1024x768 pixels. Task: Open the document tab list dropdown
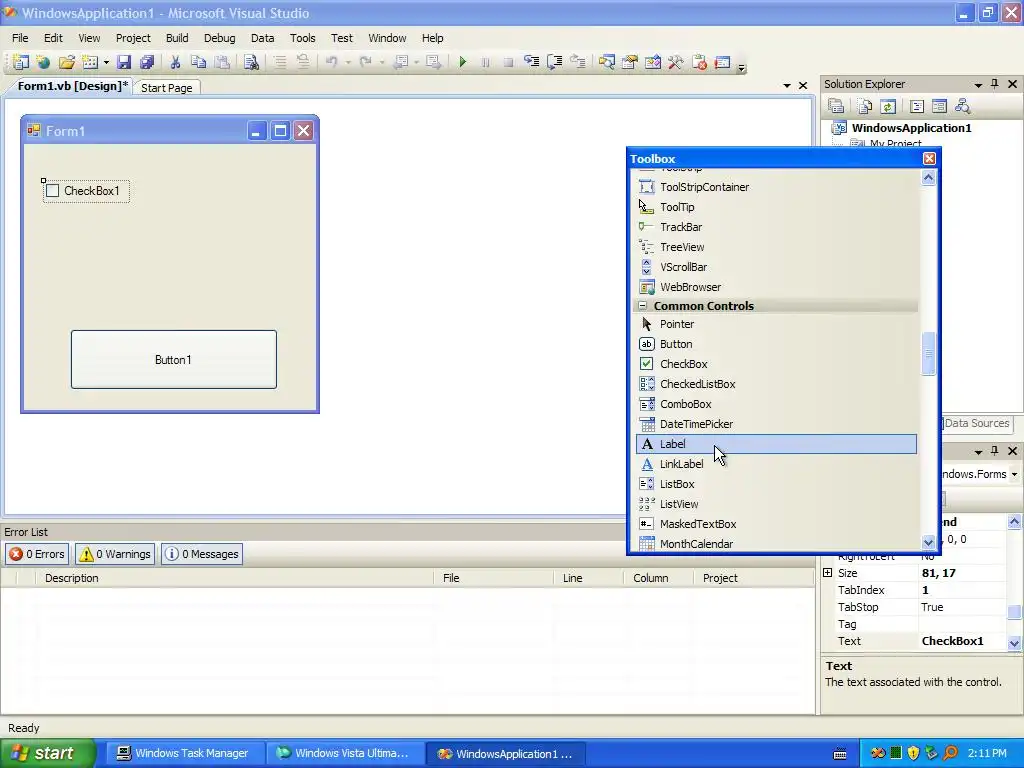(787, 86)
